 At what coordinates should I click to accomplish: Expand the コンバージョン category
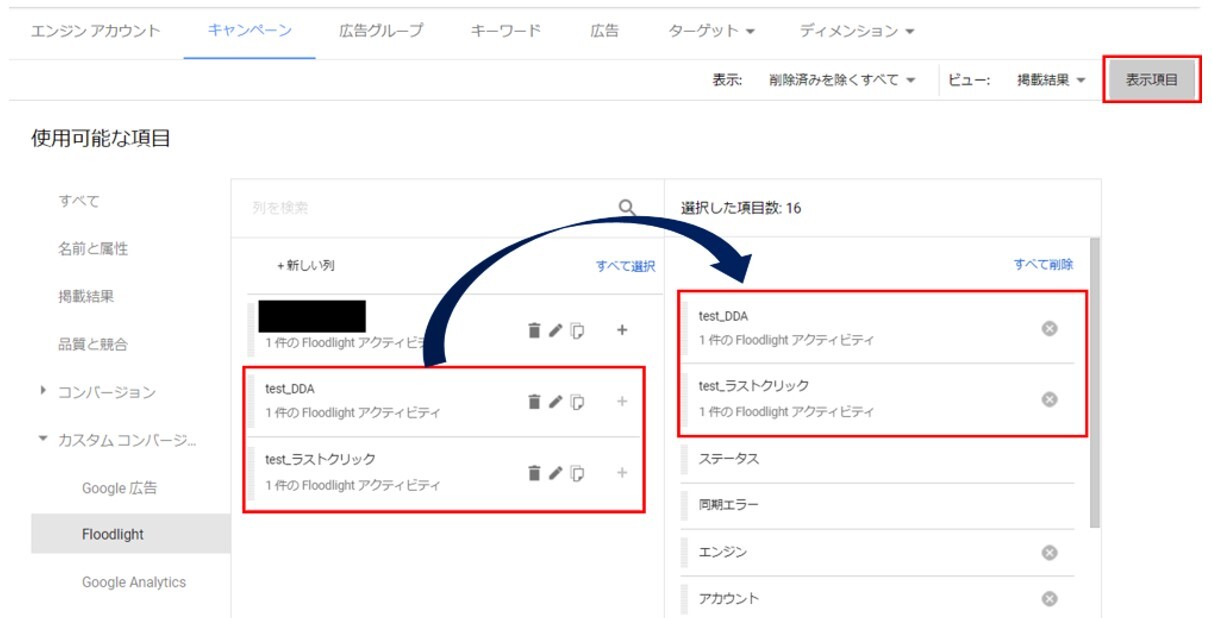pyautogui.click(x=44, y=391)
